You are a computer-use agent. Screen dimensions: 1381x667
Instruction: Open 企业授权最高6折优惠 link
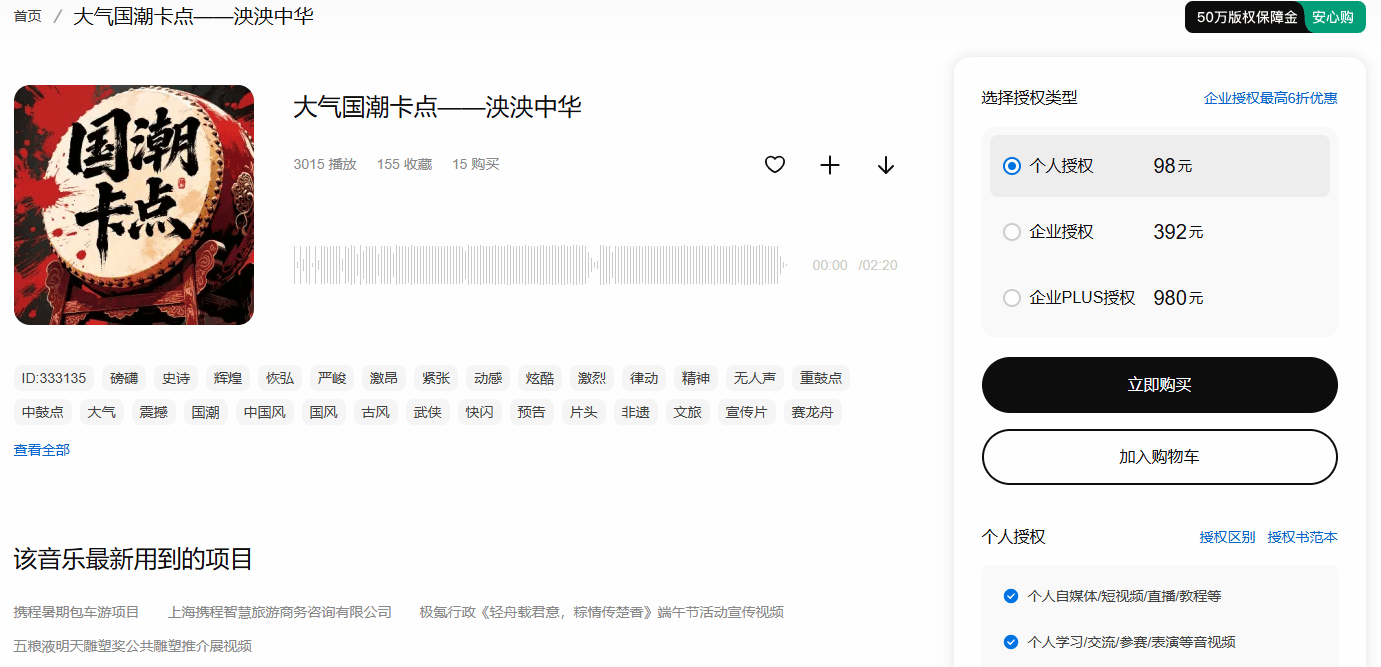tap(1270, 98)
